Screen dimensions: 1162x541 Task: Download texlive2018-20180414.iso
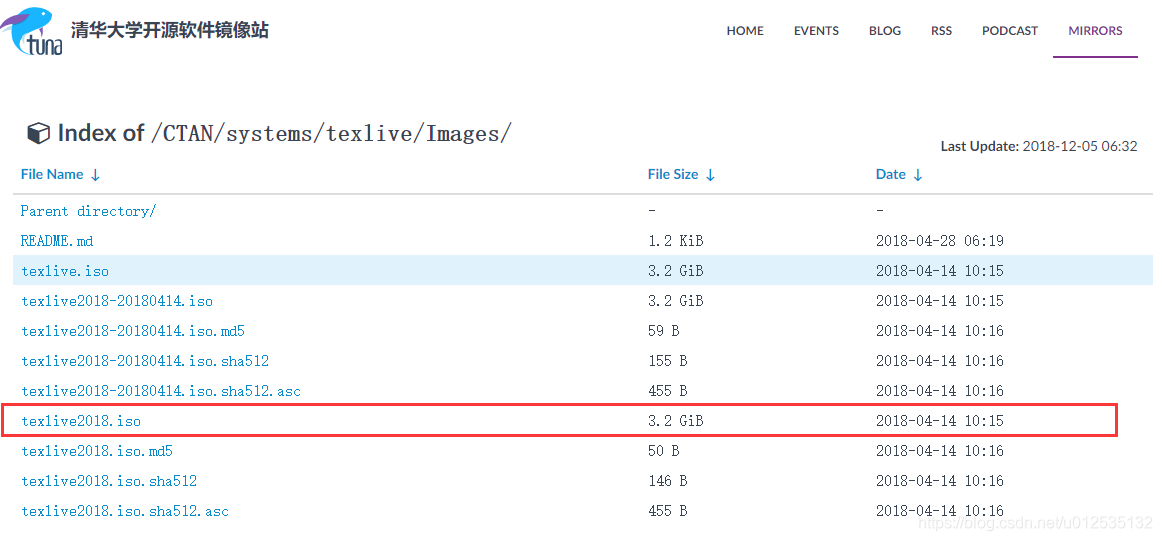(x=117, y=301)
